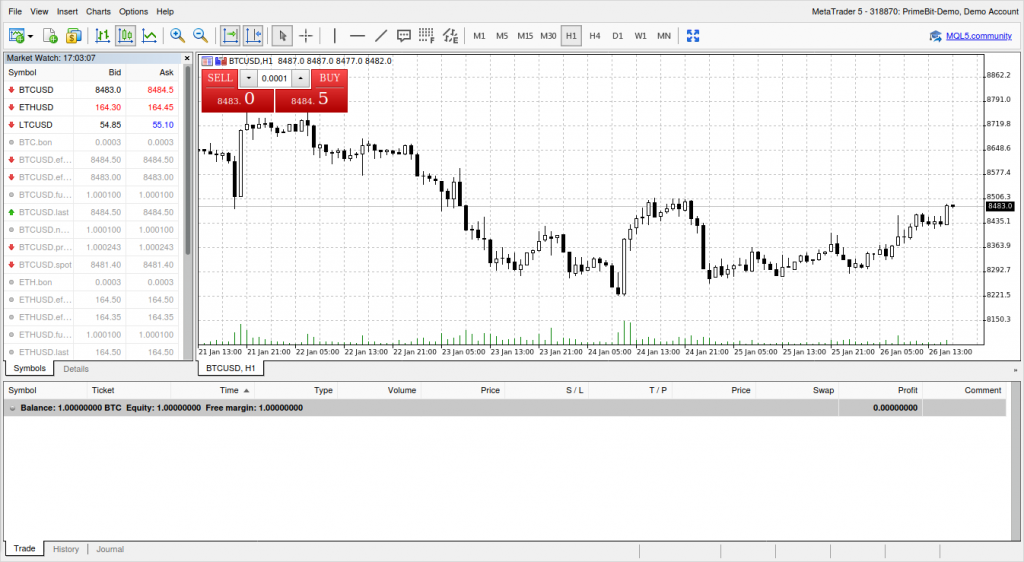Switch chart to line chart view

click(x=150, y=36)
